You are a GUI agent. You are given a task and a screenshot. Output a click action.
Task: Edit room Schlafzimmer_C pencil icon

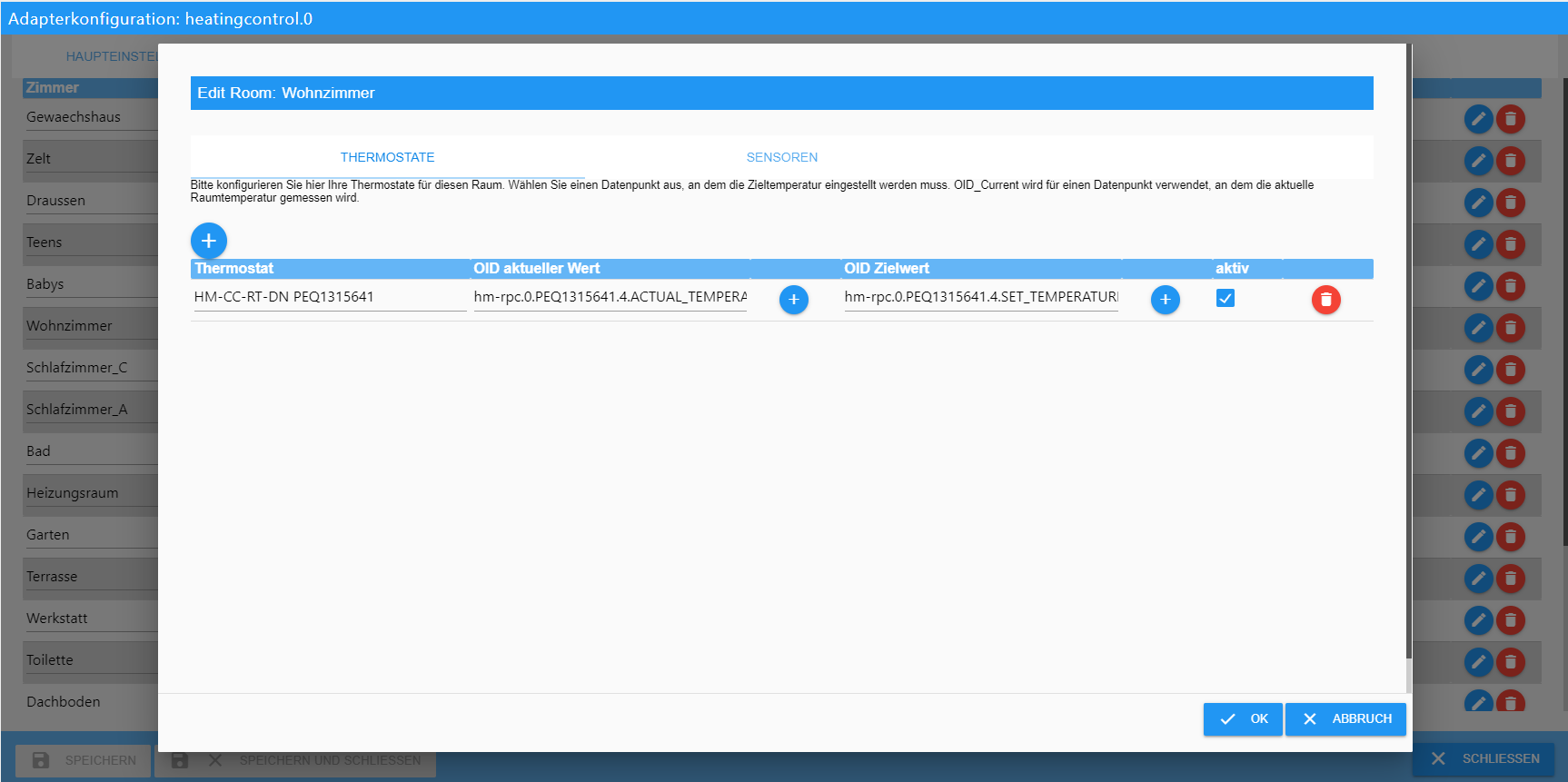1479,370
